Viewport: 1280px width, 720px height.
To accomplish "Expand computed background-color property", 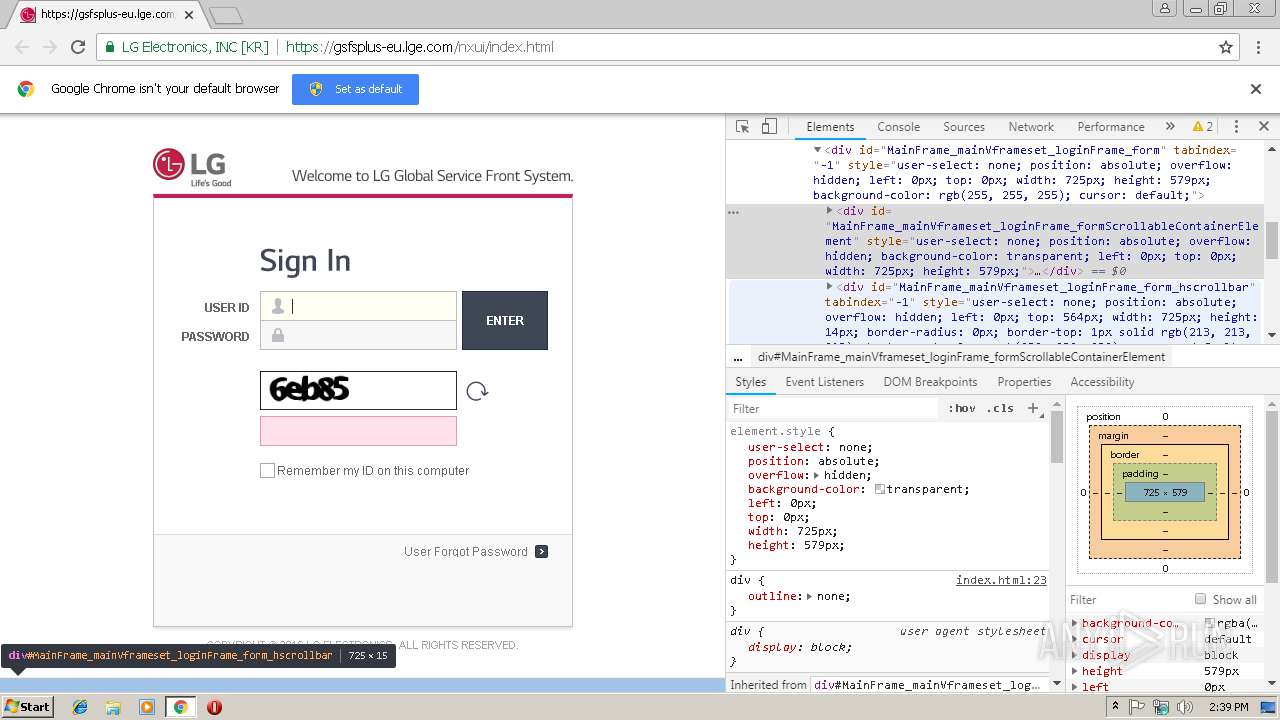I will tap(1075, 623).
